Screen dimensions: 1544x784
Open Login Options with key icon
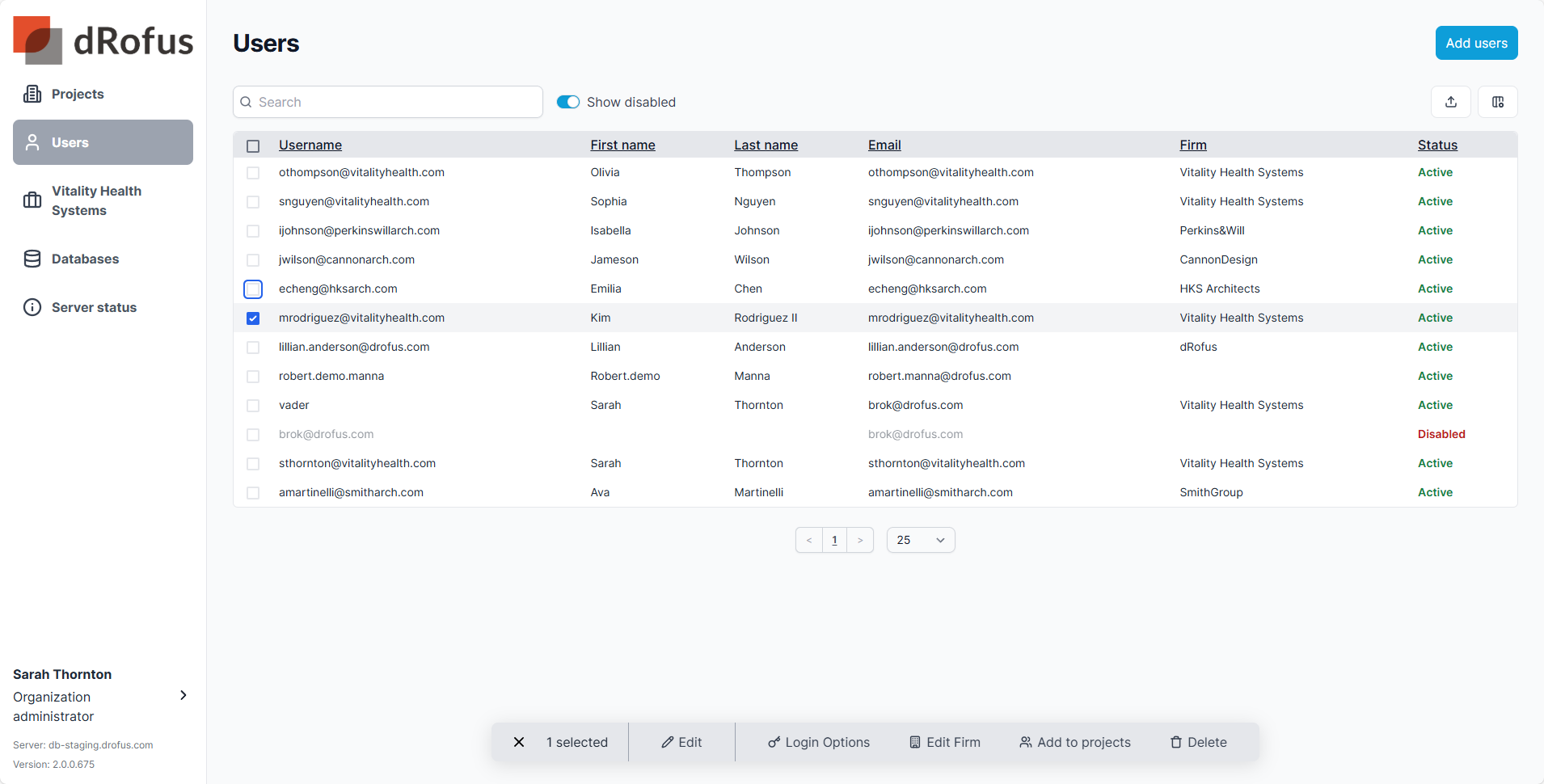818,742
